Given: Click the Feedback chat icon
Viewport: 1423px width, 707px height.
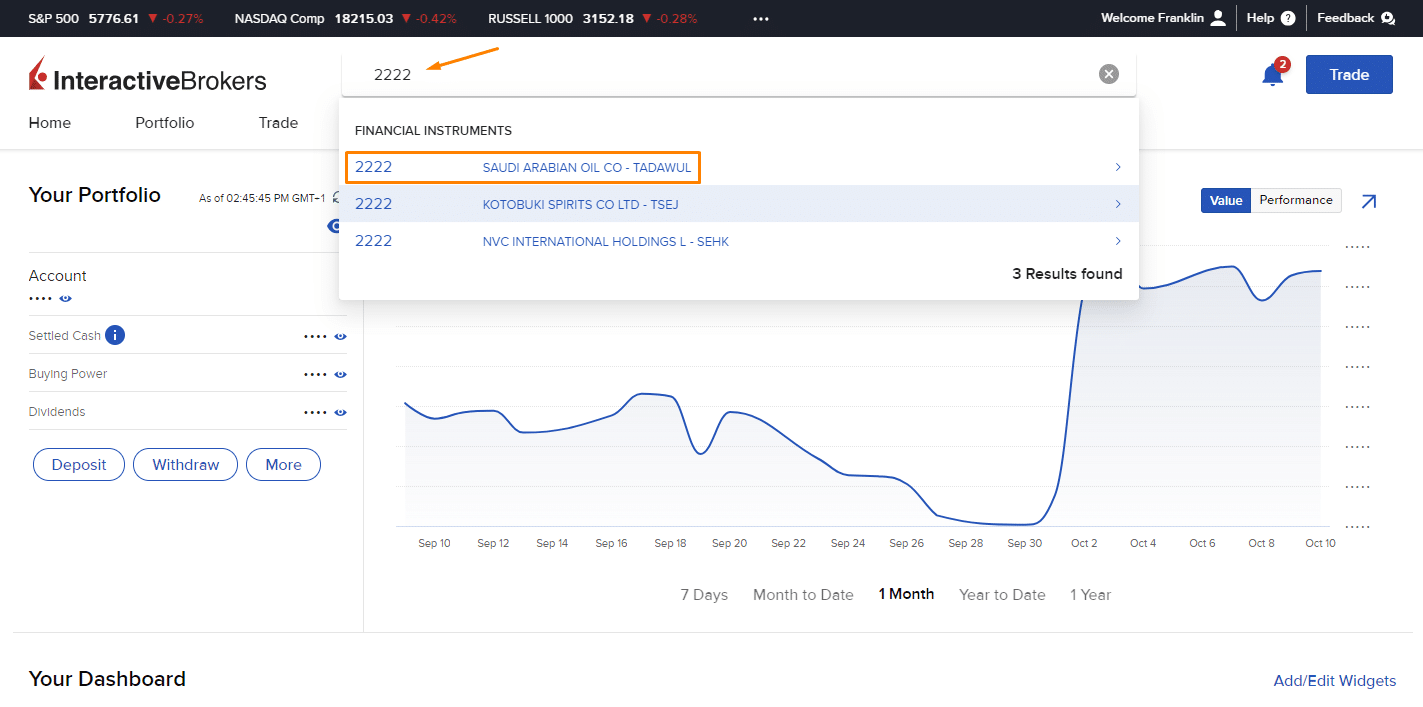Looking at the screenshot, I should tap(1388, 18).
